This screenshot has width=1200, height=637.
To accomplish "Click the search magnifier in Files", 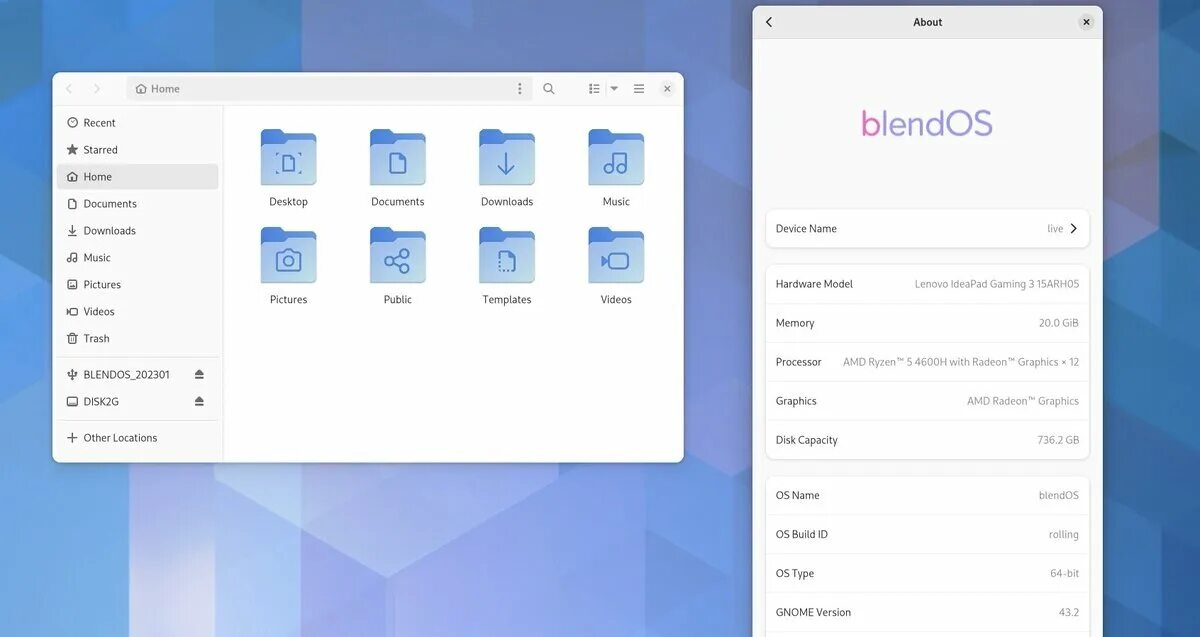I will 549,89.
